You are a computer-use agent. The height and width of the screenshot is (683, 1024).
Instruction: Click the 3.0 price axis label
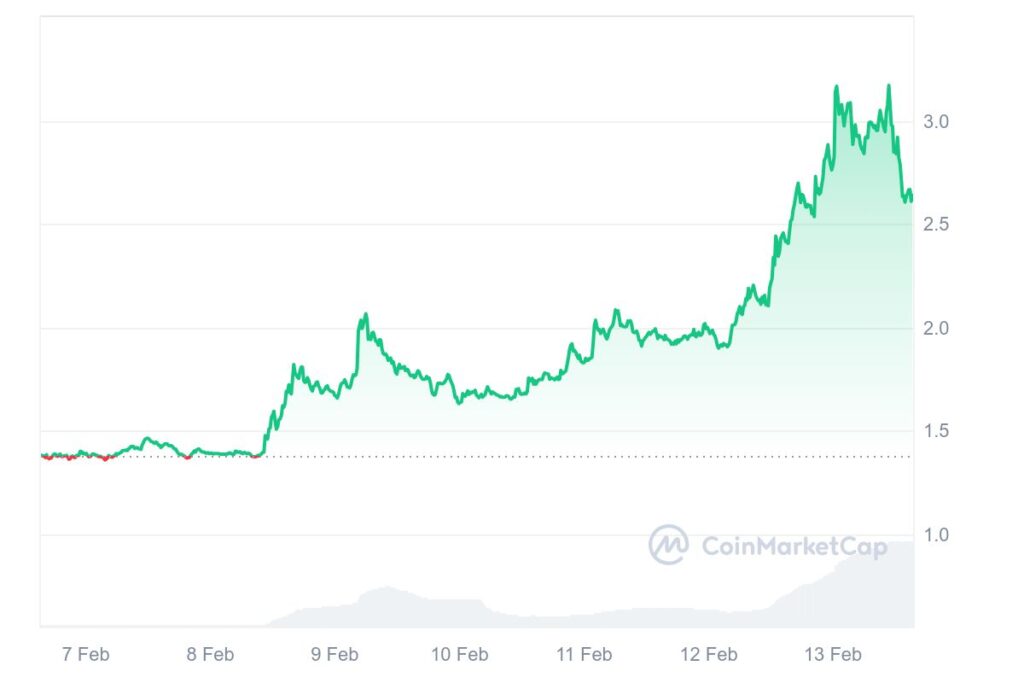(936, 122)
